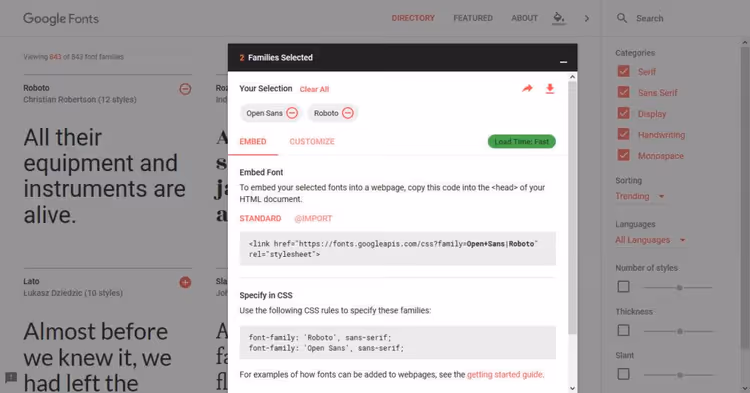
Task: Click the search magnifier icon
Action: [x=622, y=18]
